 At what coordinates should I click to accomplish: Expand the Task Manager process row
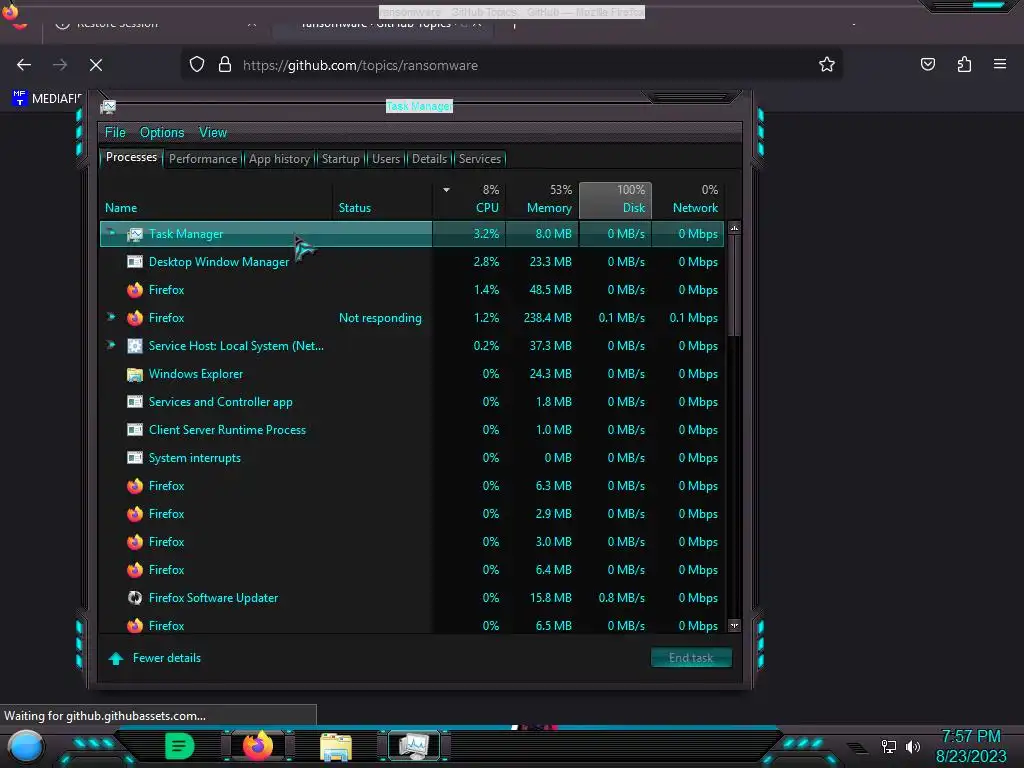(111, 233)
